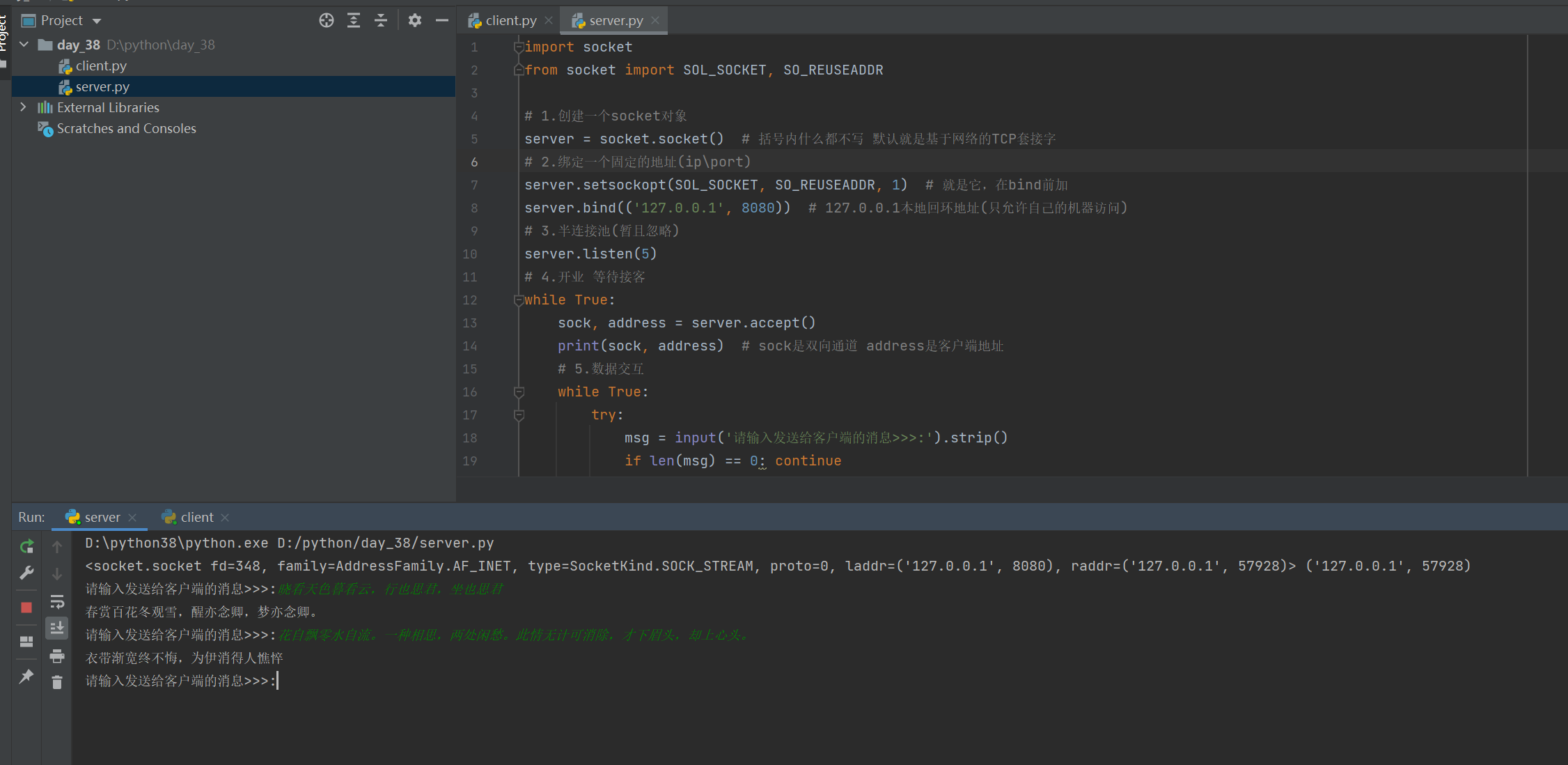
Task: Toggle soft-wrap in Run console
Action: 57,601
